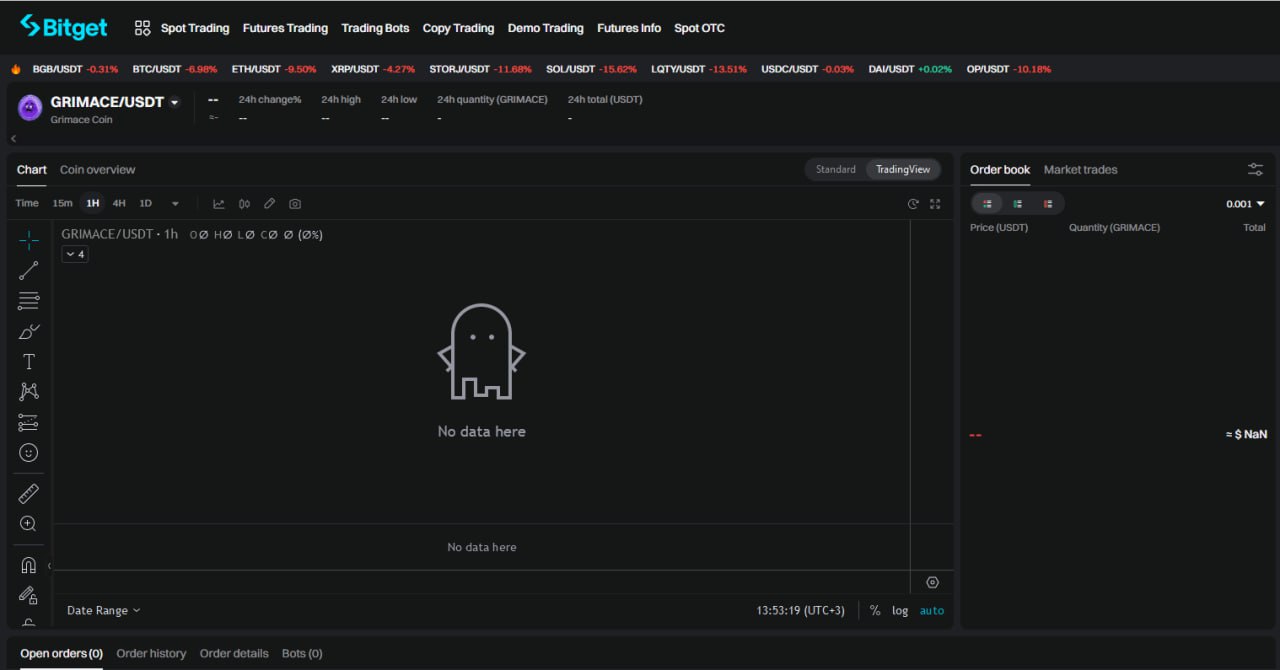Select the forecast and measurement tool
This screenshot has height=670, width=1280.
point(29,423)
